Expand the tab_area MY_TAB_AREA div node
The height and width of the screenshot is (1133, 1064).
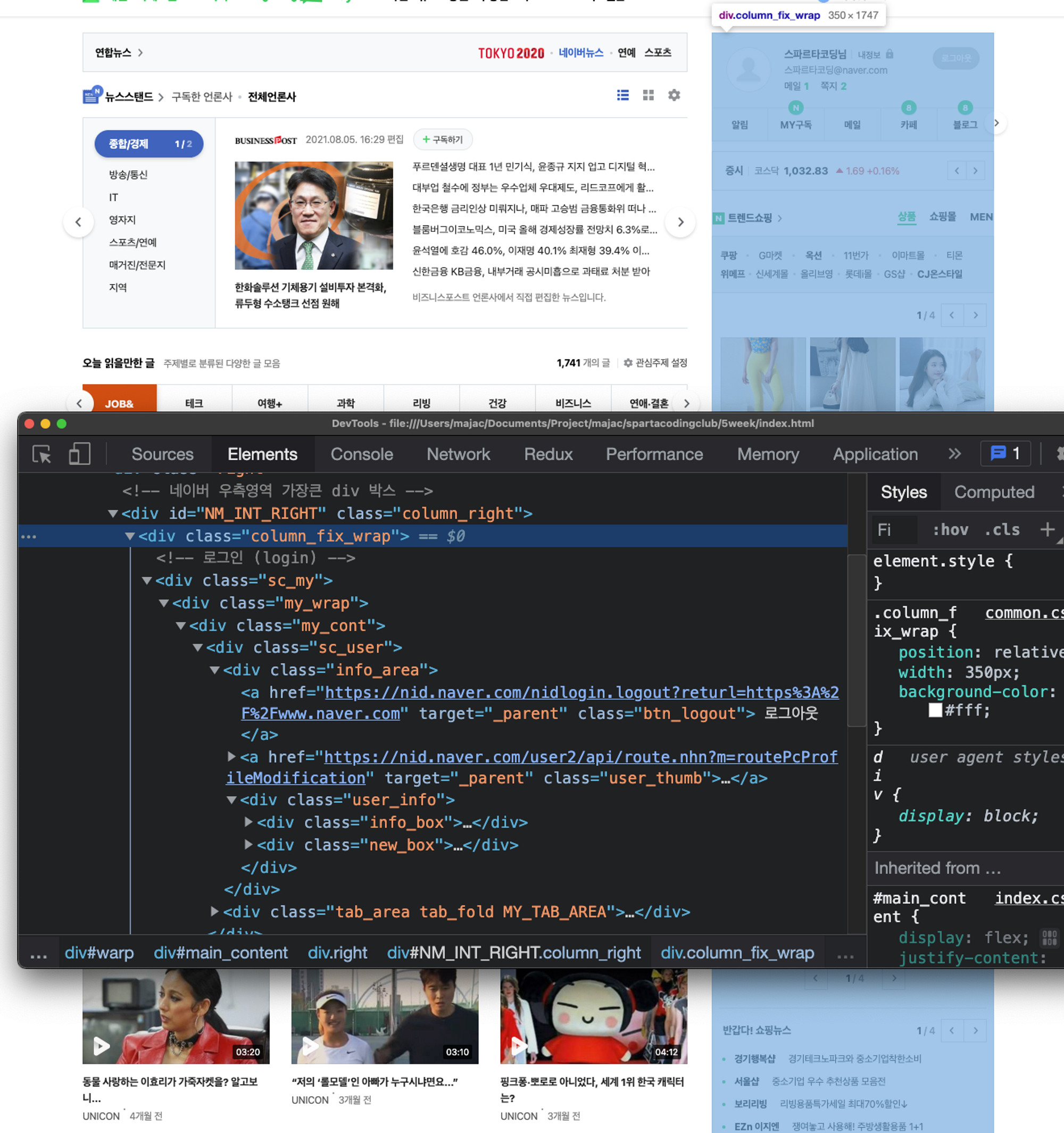click(x=214, y=911)
